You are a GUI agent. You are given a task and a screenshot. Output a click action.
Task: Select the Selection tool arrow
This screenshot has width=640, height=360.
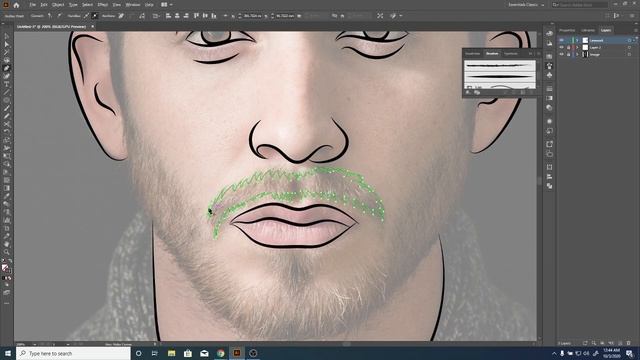[7, 37]
